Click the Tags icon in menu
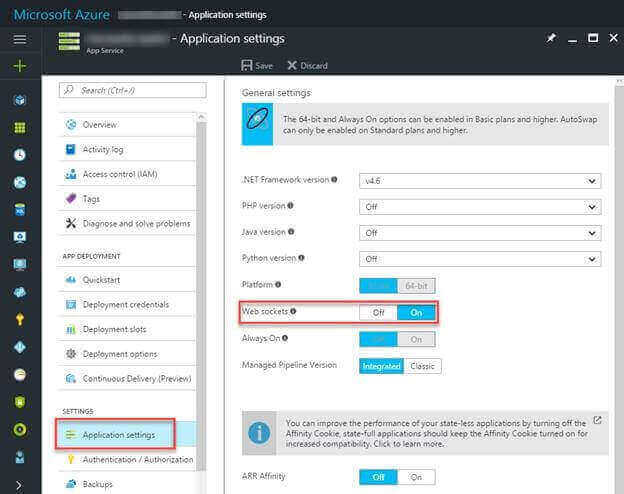Viewport: 624px width, 494px height. 71,199
